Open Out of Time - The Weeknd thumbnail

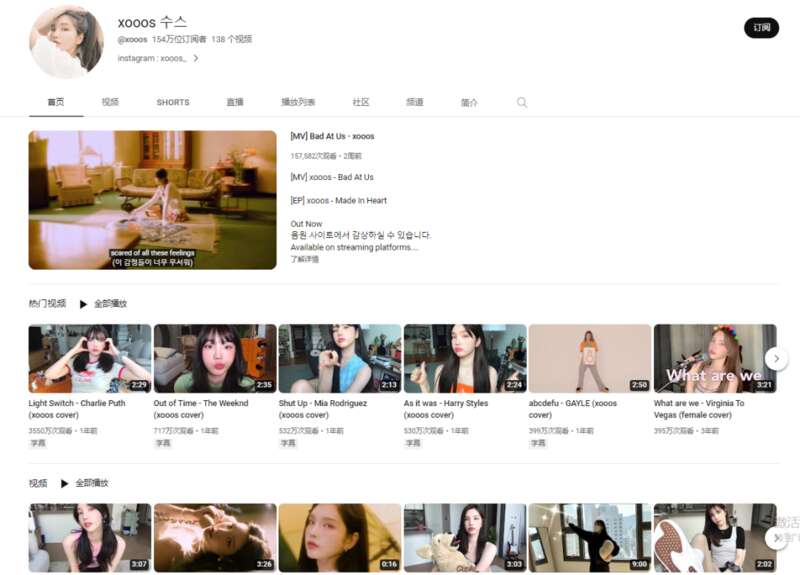point(215,358)
